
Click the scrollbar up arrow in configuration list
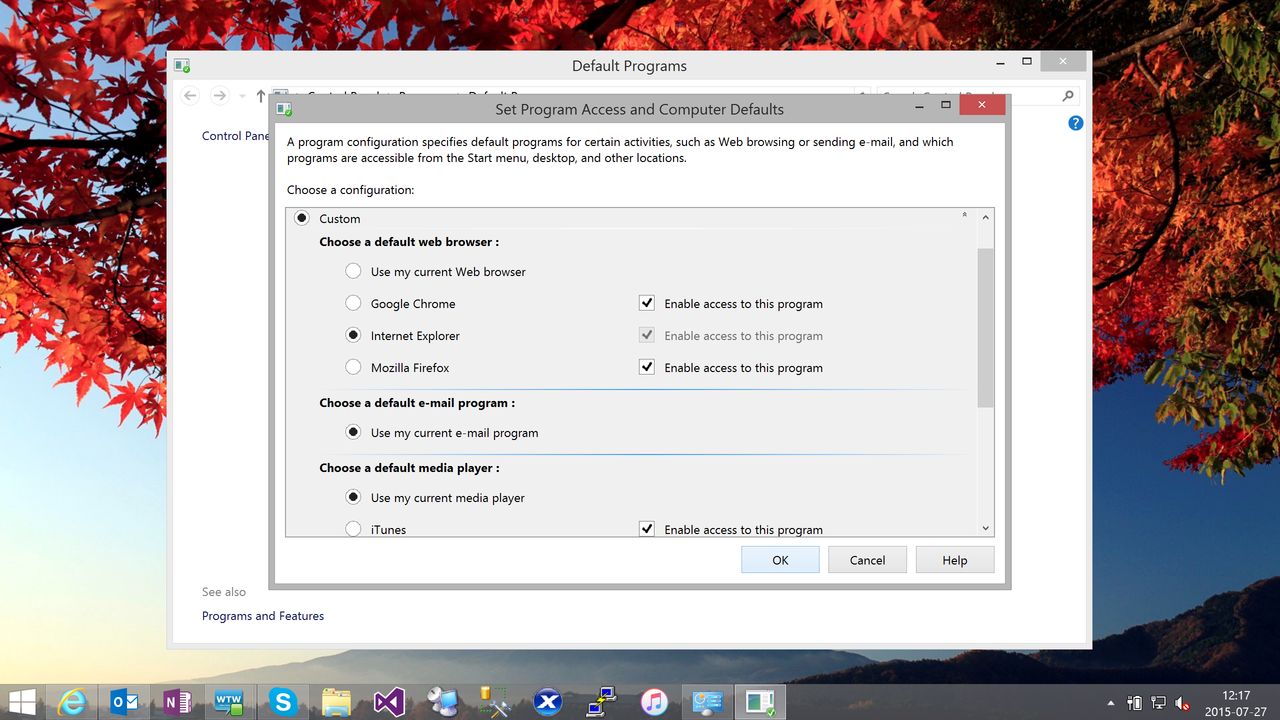click(986, 217)
